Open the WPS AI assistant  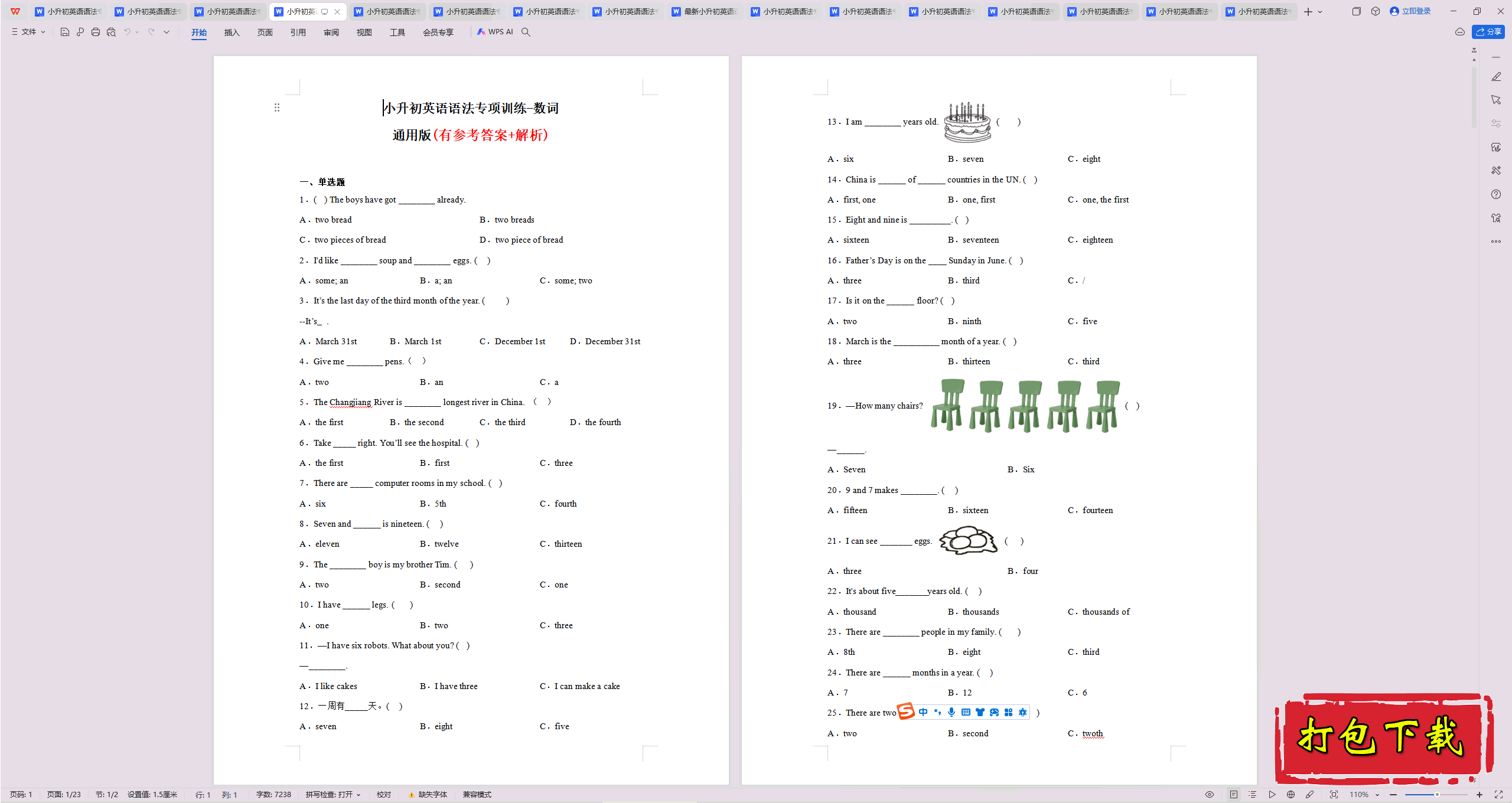(495, 32)
